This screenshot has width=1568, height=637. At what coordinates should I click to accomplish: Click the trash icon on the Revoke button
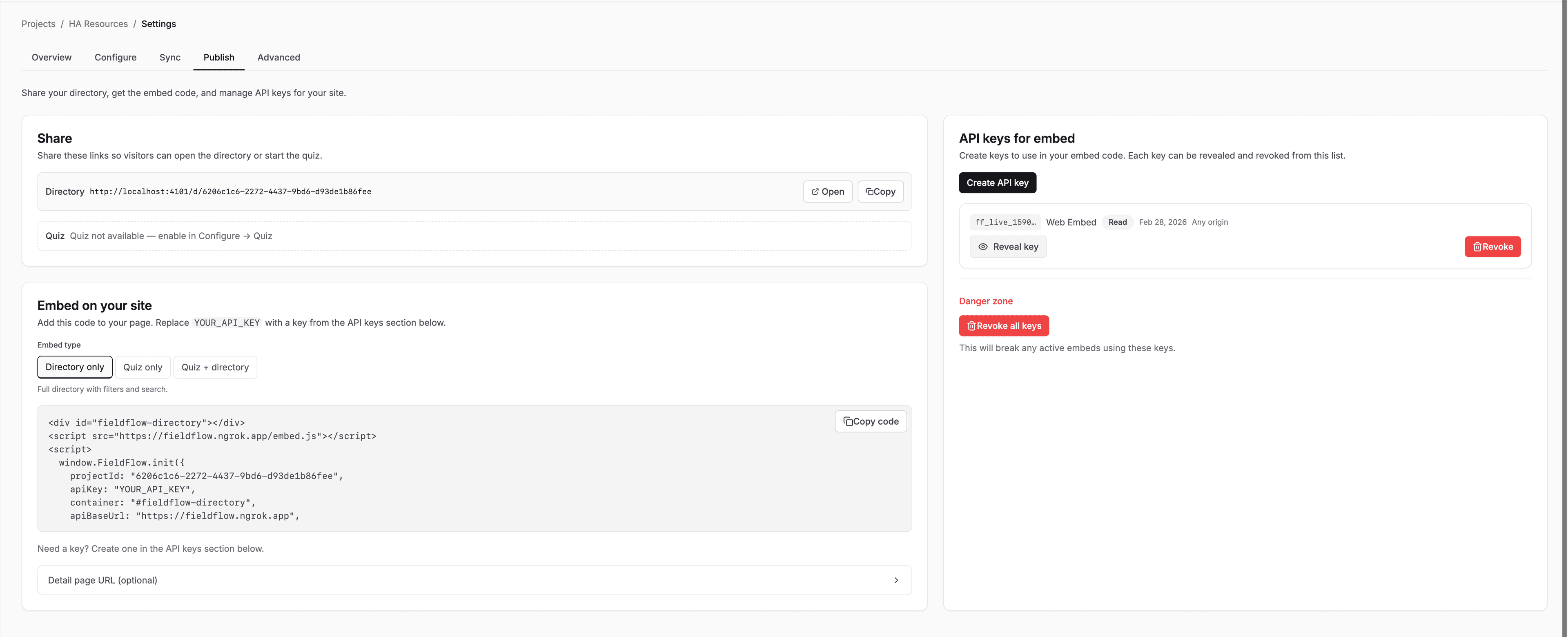tap(1477, 247)
